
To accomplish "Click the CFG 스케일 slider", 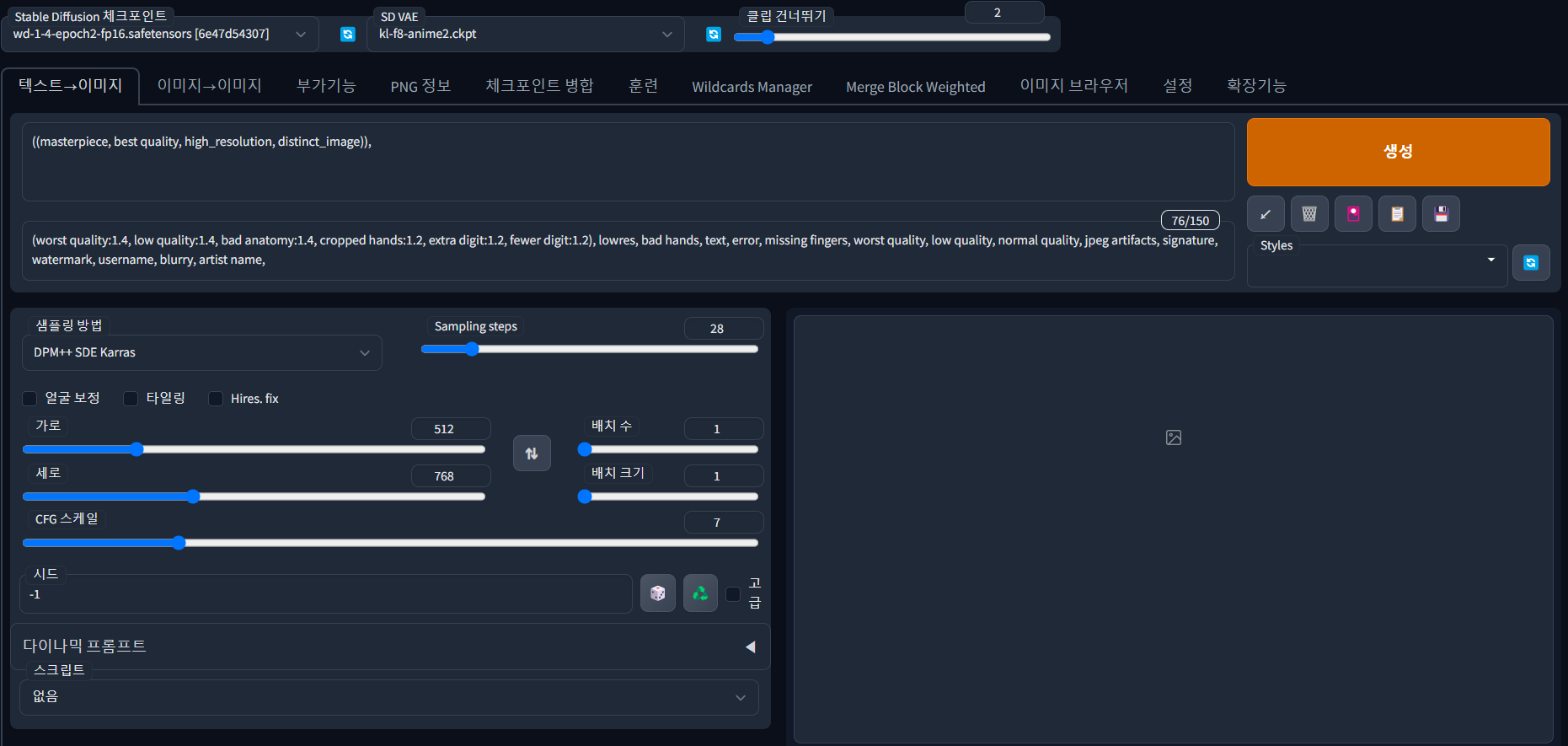I will click(x=390, y=543).
